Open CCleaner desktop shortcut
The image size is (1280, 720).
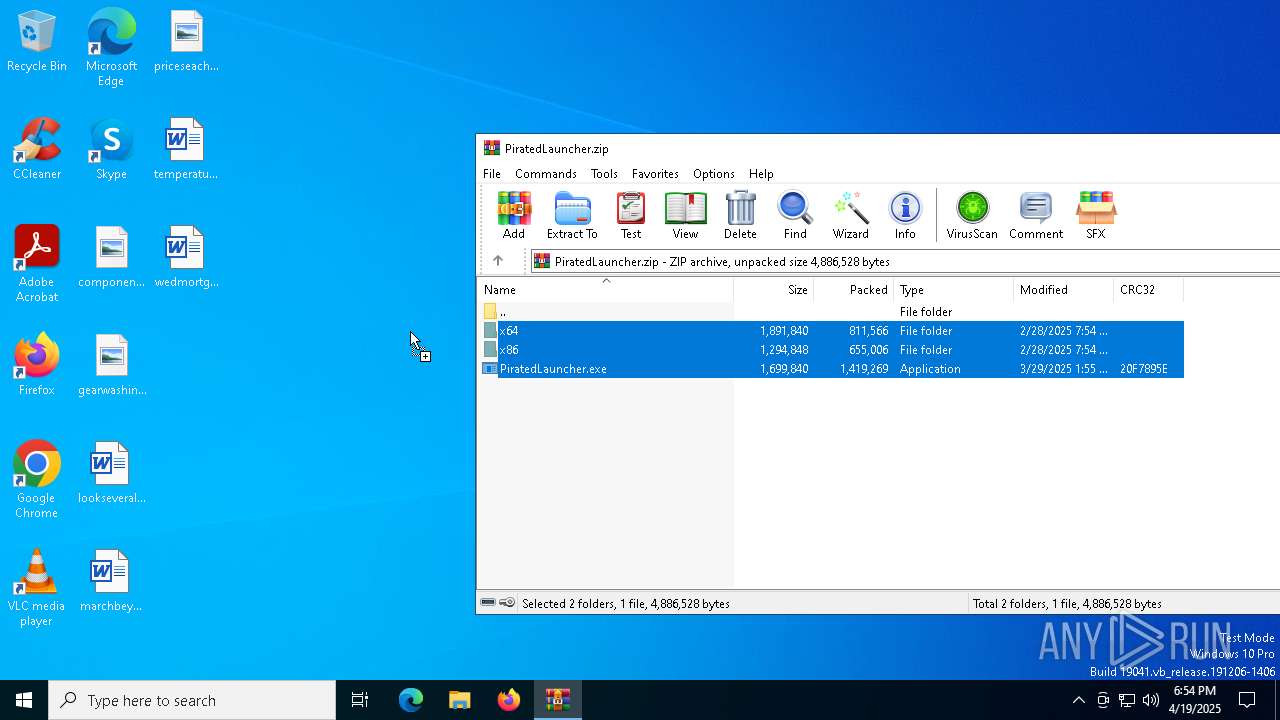(x=37, y=150)
